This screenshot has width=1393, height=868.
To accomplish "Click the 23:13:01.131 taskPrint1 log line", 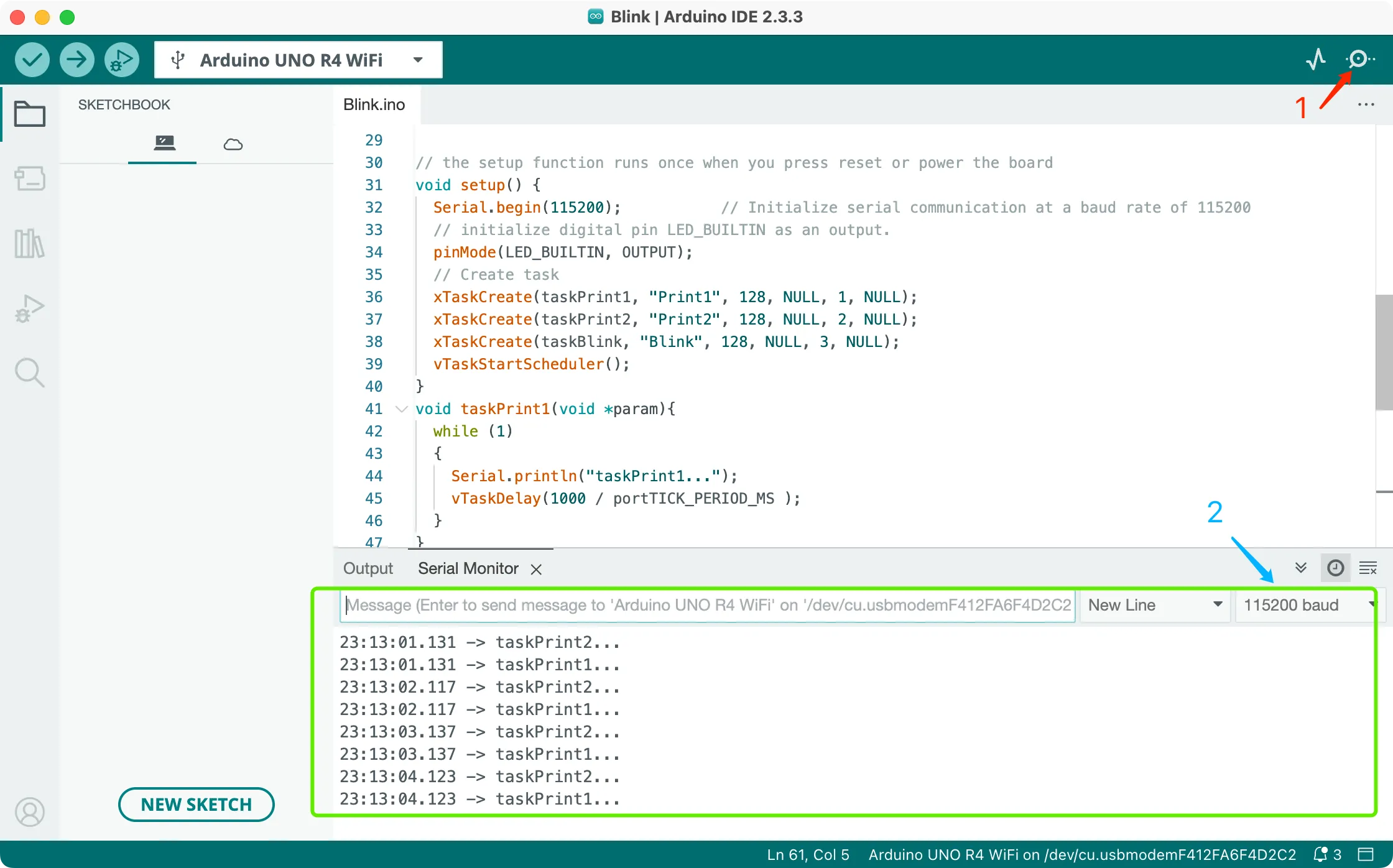I will pos(479,665).
